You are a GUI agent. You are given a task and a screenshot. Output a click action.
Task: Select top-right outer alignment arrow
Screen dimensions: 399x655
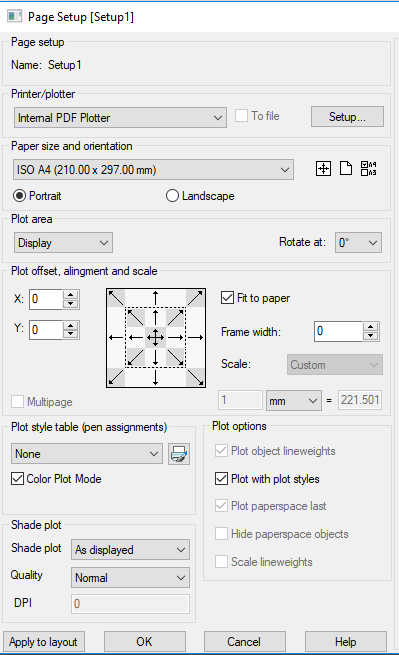tap(195, 298)
